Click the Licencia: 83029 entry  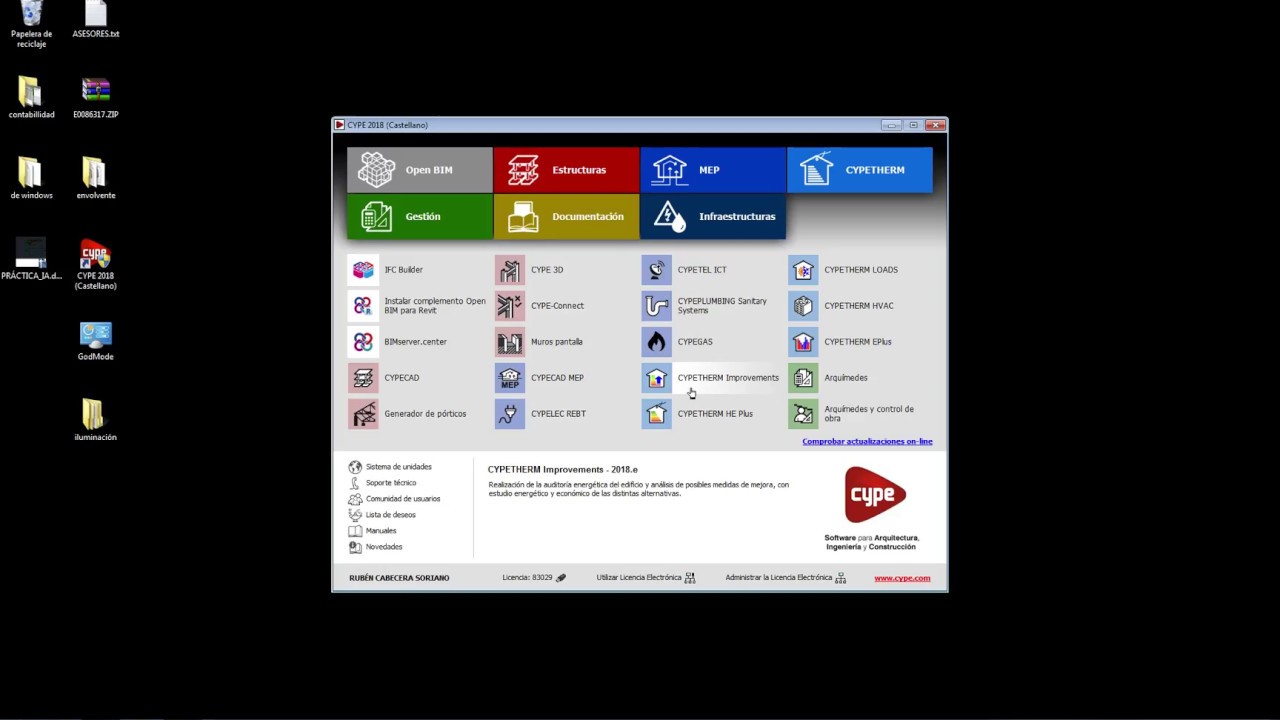[x=534, y=578]
